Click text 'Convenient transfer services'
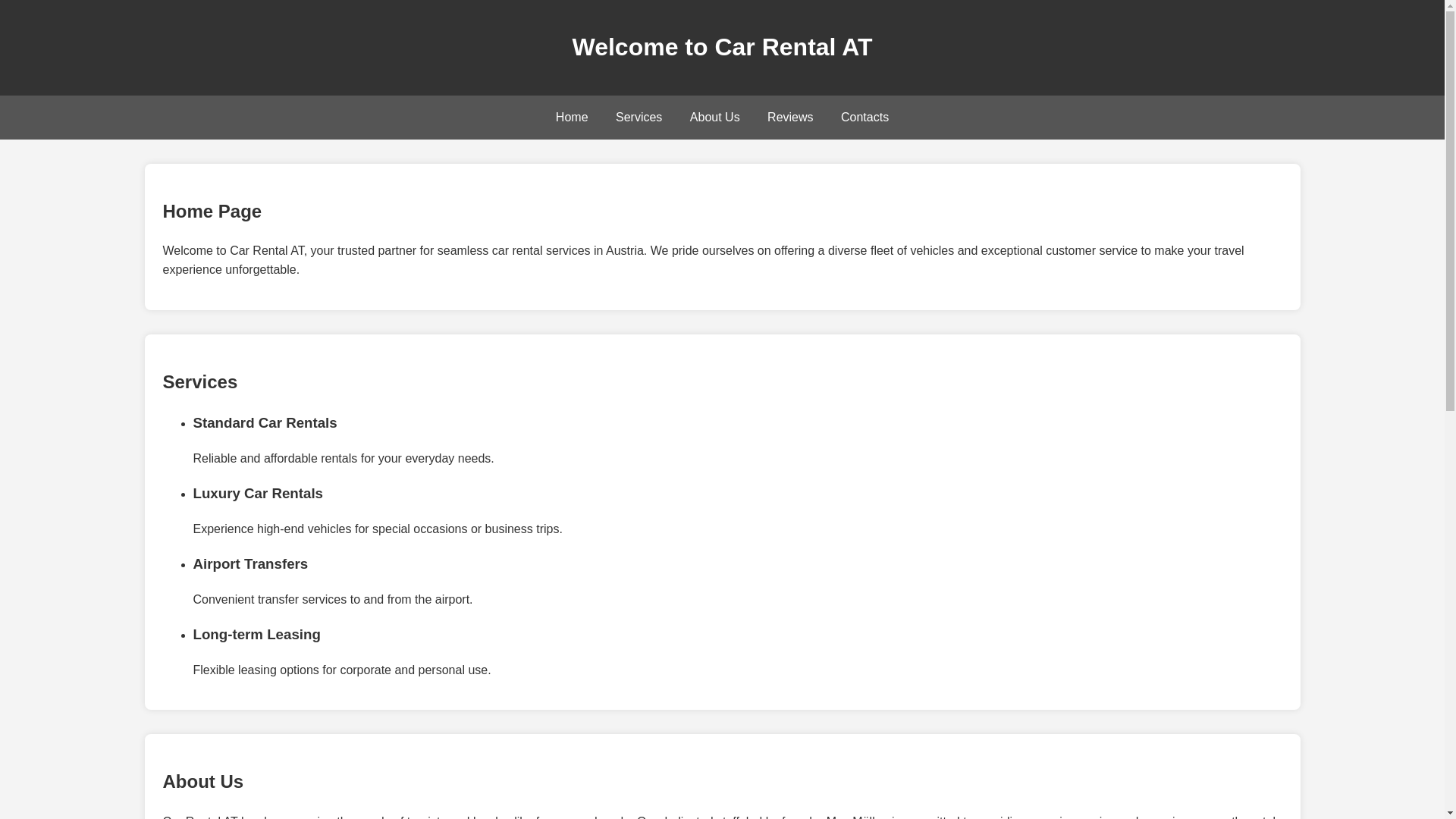Viewport: 1456px width, 819px height. (269, 600)
